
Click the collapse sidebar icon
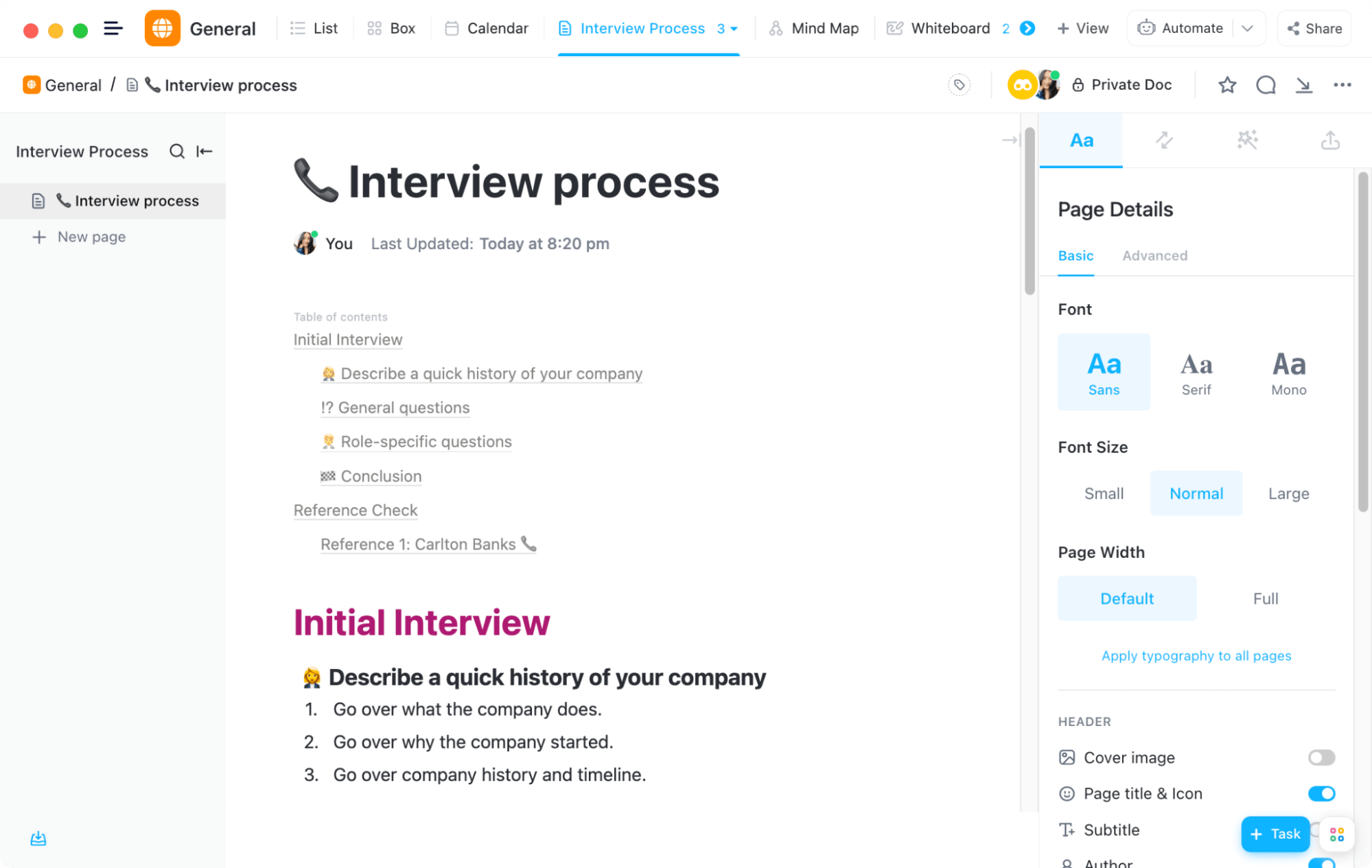pyautogui.click(x=203, y=151)
